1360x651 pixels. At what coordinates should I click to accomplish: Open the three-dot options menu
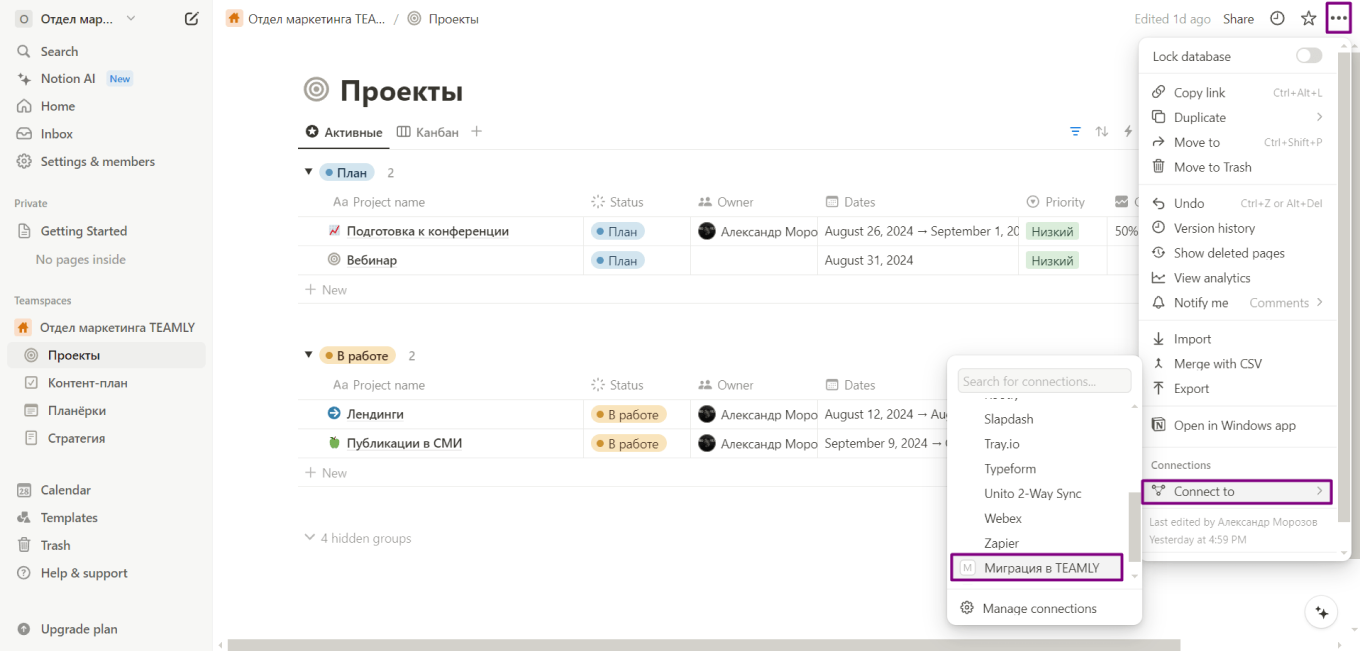point(1339,18)
